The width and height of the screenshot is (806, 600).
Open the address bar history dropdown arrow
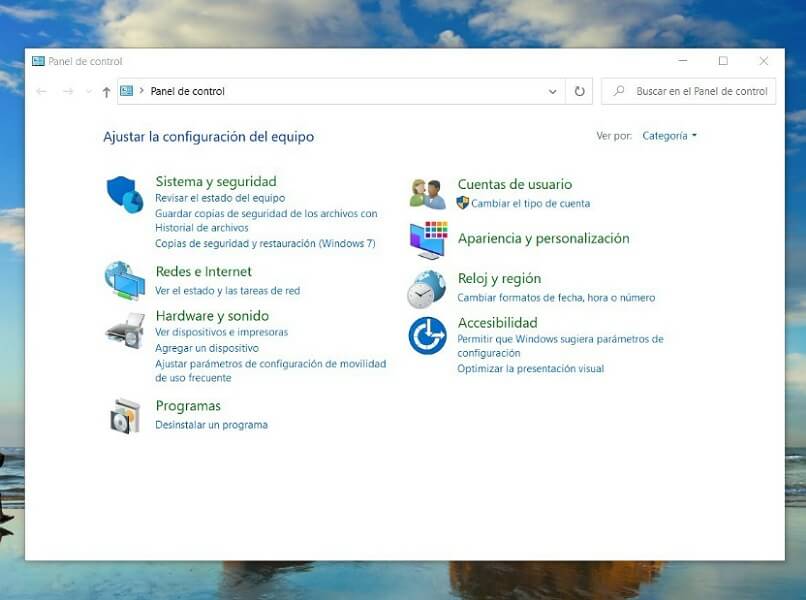coord(552,91)
